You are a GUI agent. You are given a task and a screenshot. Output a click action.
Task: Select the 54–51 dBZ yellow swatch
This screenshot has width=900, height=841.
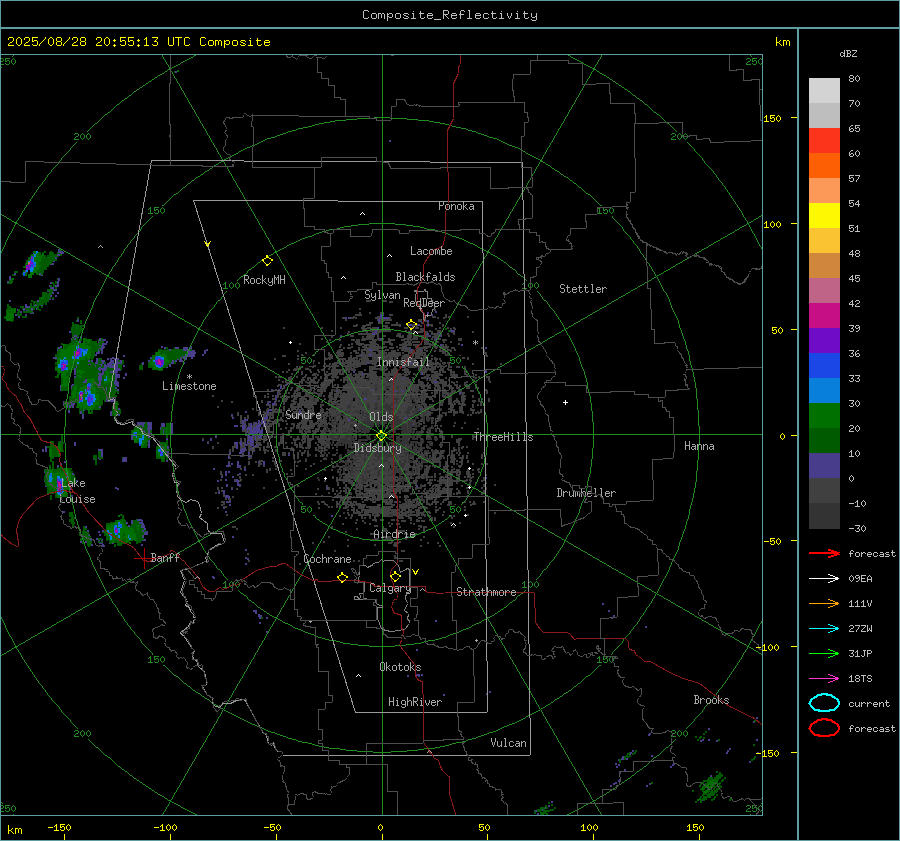pos(824,215)
